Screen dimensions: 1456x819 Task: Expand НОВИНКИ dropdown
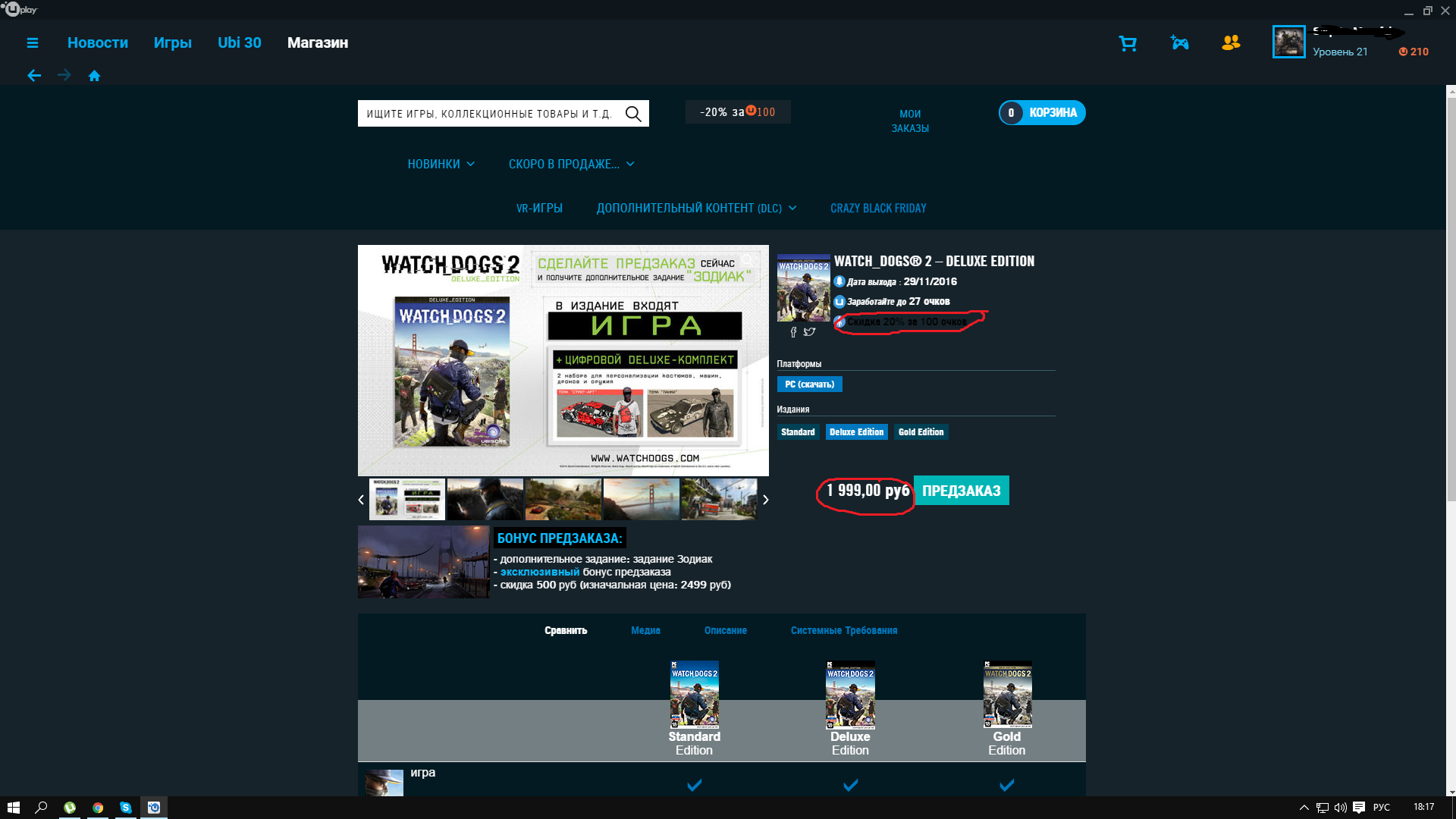pos(441,165)
